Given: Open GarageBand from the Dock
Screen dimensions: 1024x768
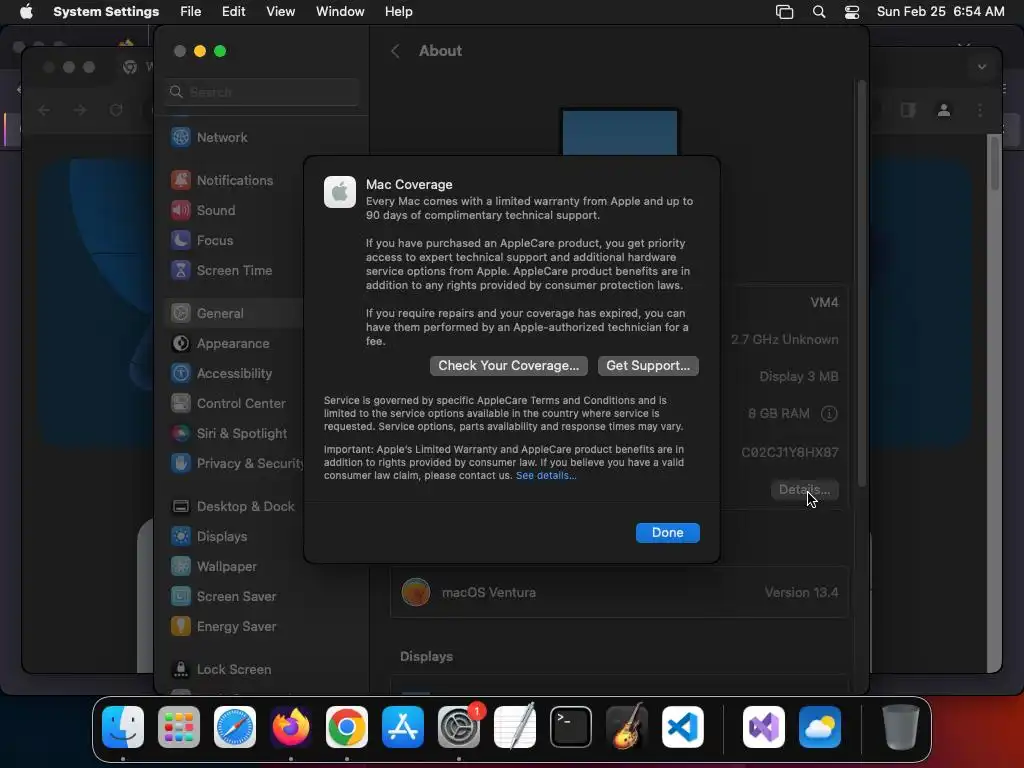Looking at the screenshot, I should pyautogui.click(x=627, y=727).
